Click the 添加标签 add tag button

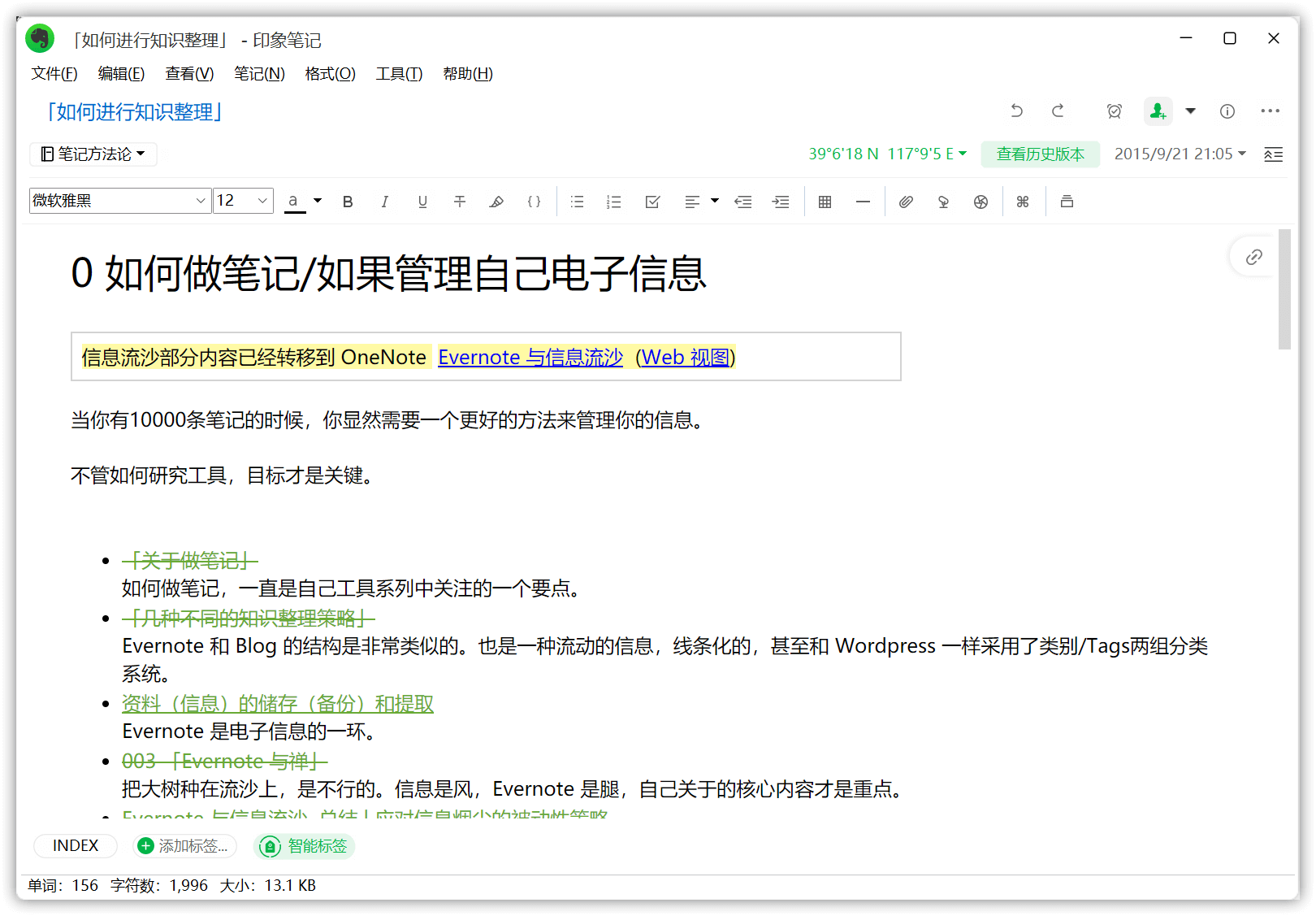[185, 846]
